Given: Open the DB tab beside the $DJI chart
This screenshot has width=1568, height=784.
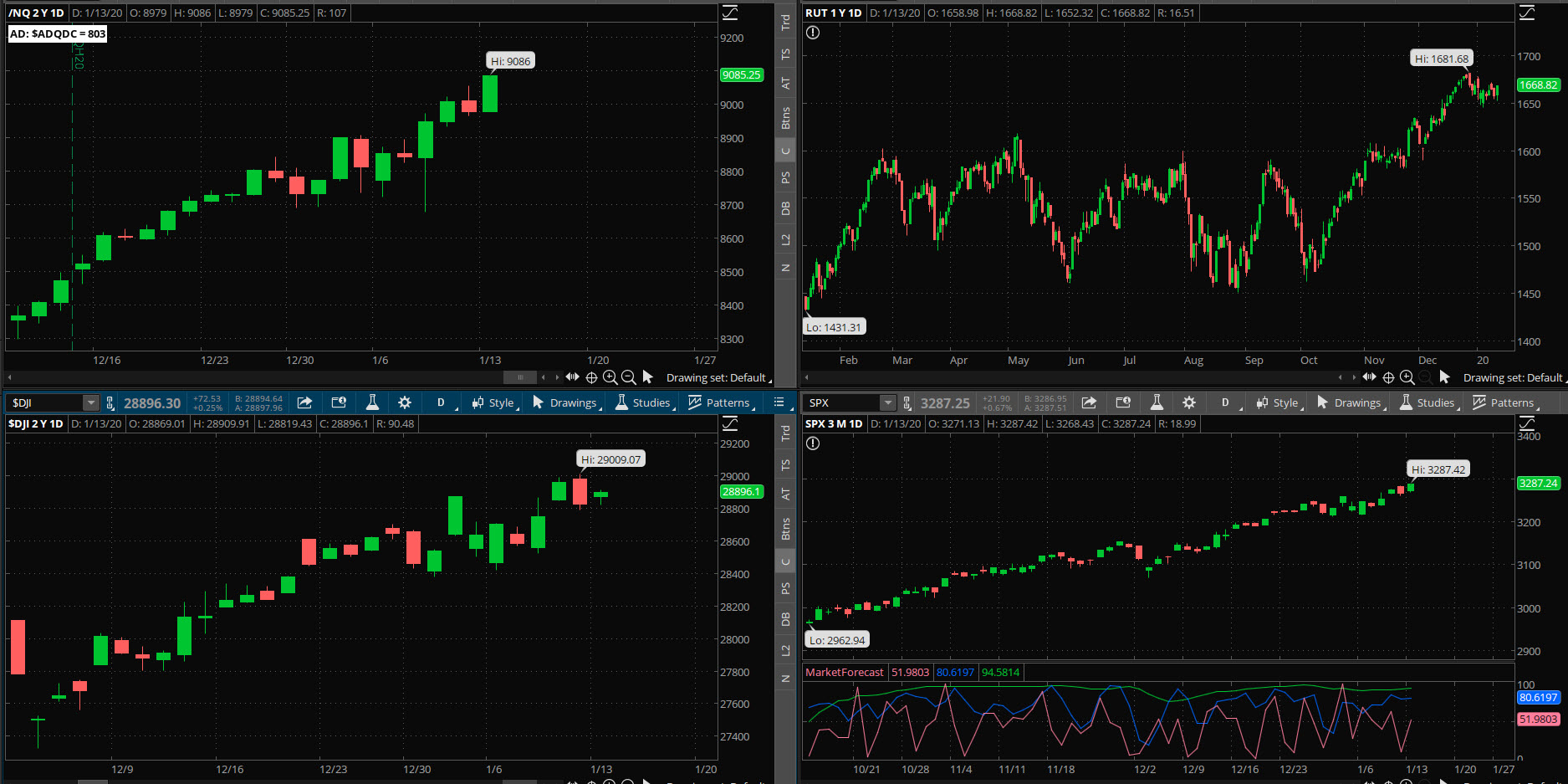Looking at the screenshot, I should [x=785, y=619].
